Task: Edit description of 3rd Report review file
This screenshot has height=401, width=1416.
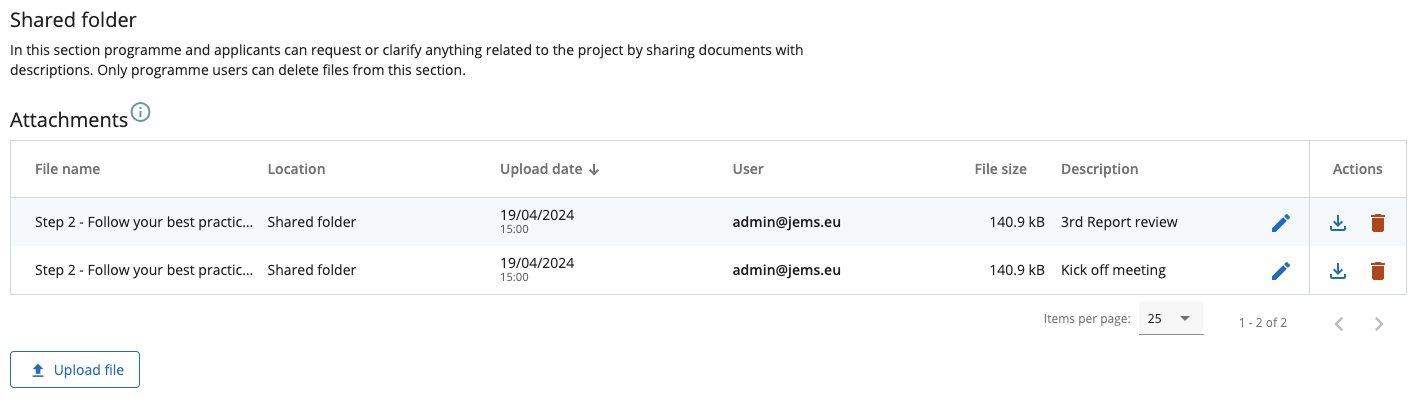Action: (x=1280, y=223)
